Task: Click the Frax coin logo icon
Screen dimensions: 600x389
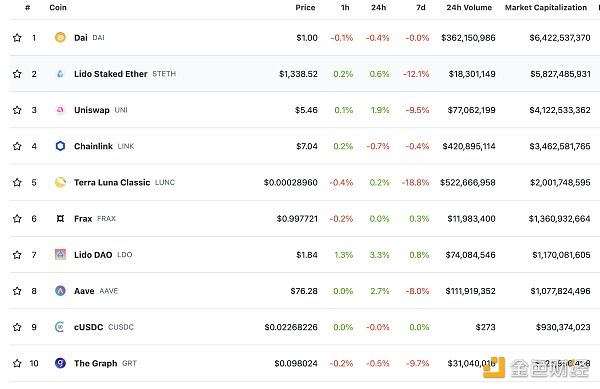Action: (60, 218)
